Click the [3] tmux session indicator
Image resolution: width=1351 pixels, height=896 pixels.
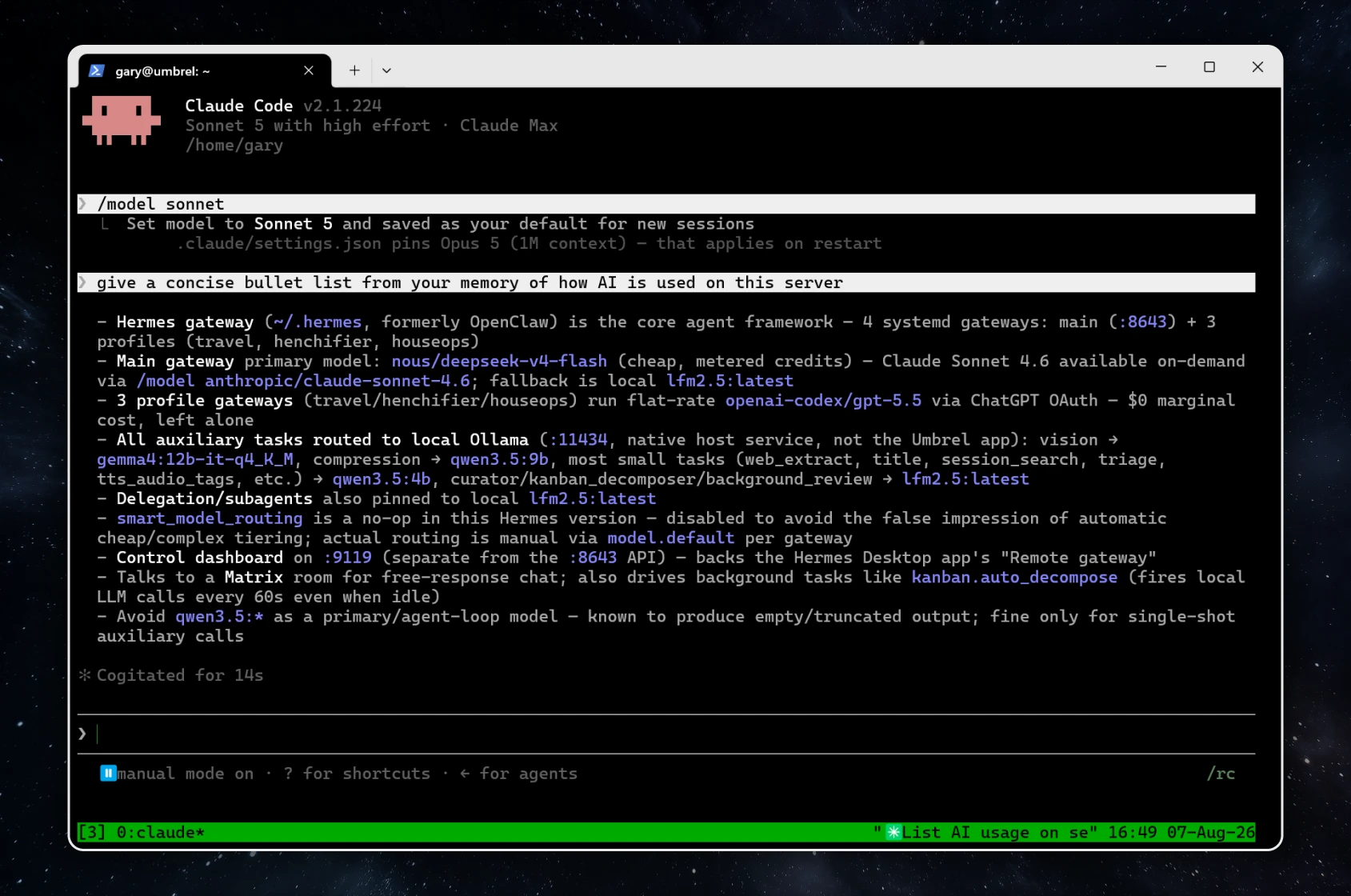(x=92, y=832)
